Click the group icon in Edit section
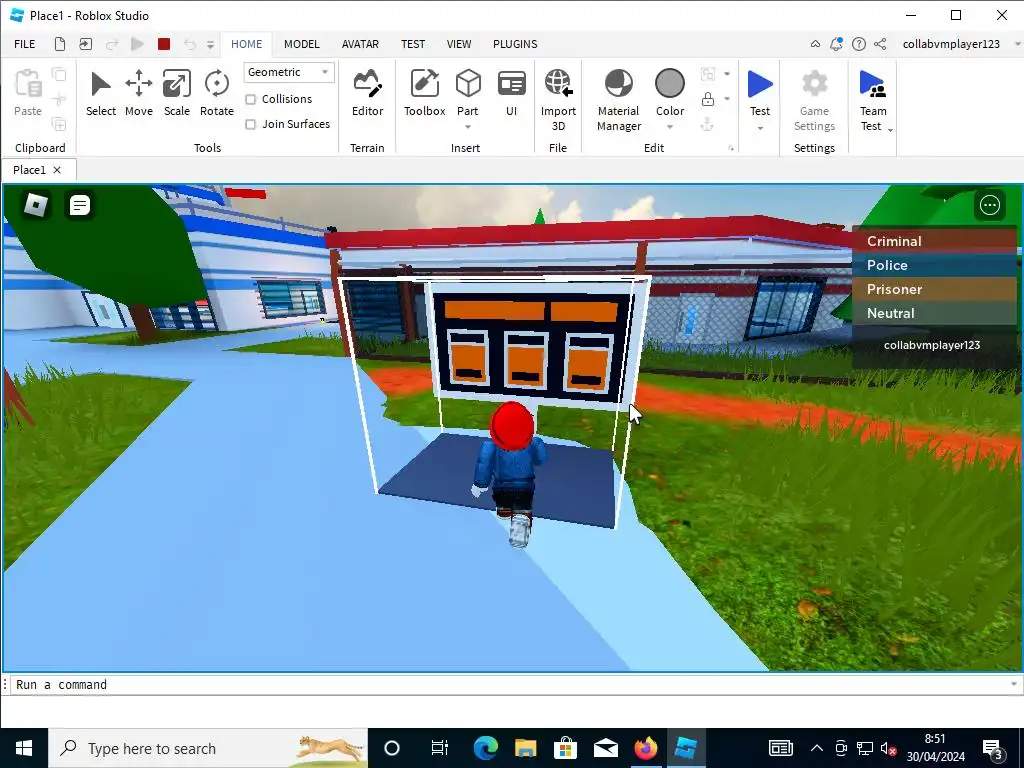This screenshot has height=768, width=1024. click(x=707, y=74)
